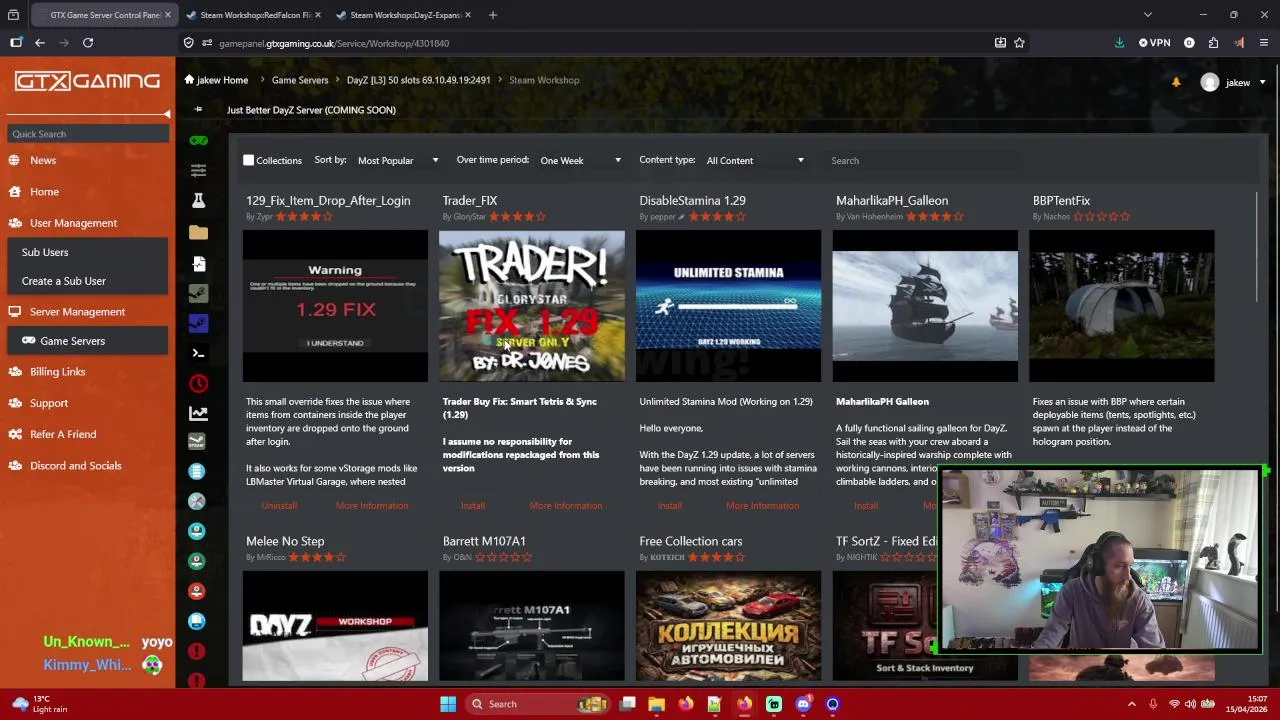Image resolution: width=1280 pixels, height=720 pixels.
Task: Click the home icon next to jakew Home
Action: point(189,80)
